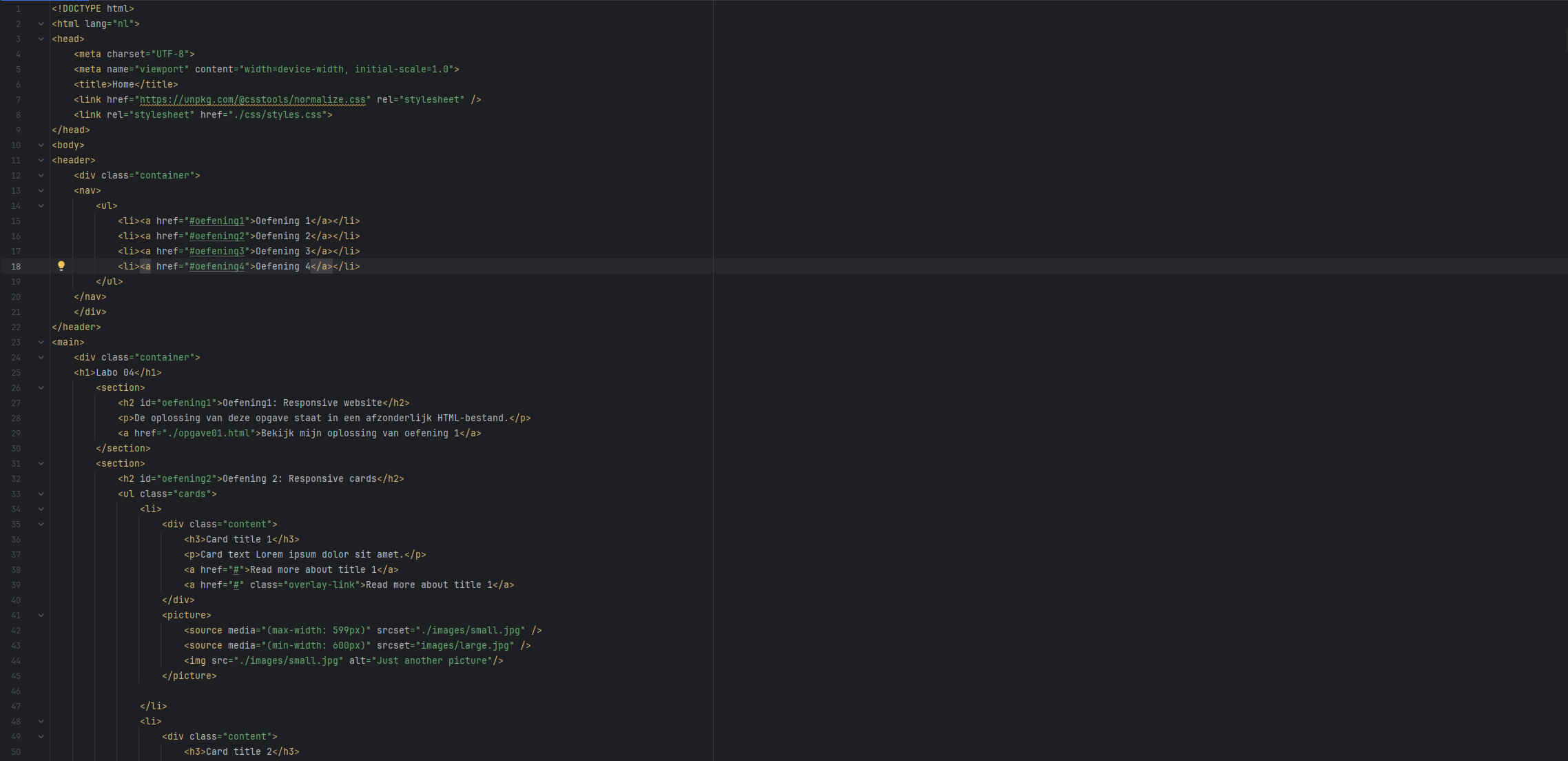The width and height of the screenshot is (1568, 761).
Task: Click the id "oefening2" attribute value
Action: [x=187, y=479]
